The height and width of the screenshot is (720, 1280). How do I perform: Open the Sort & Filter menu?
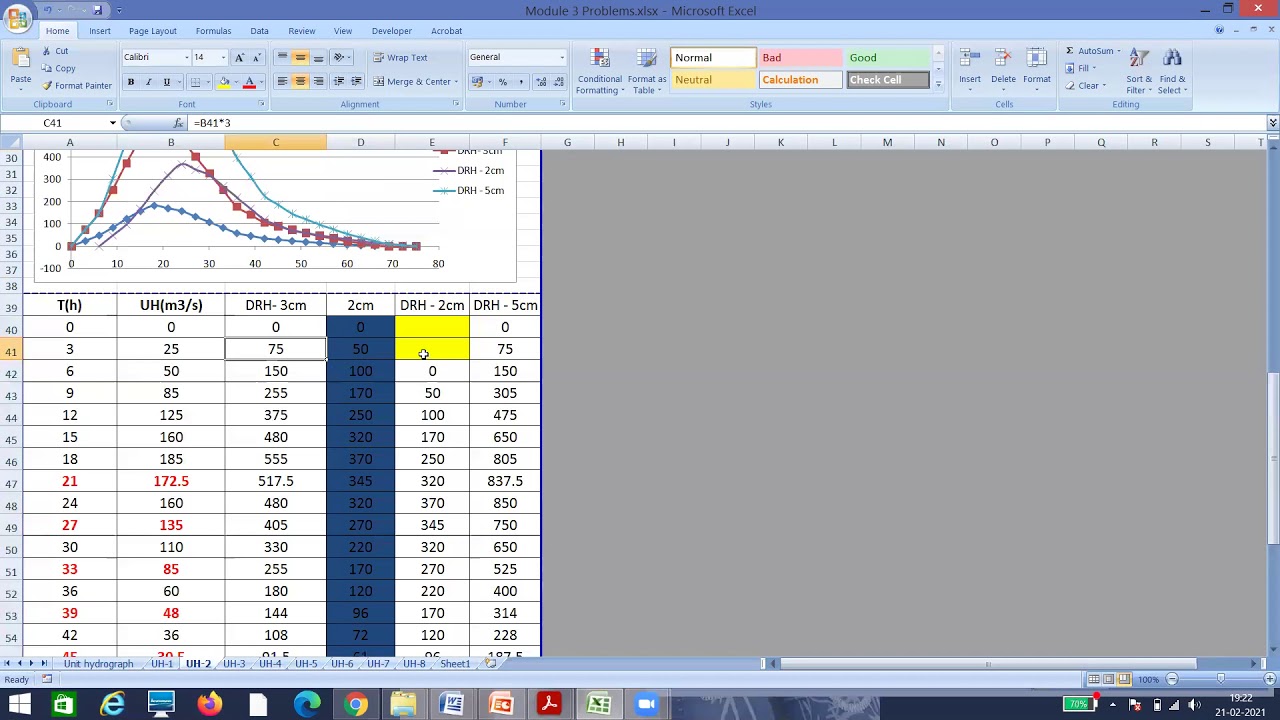point(1139,71)
